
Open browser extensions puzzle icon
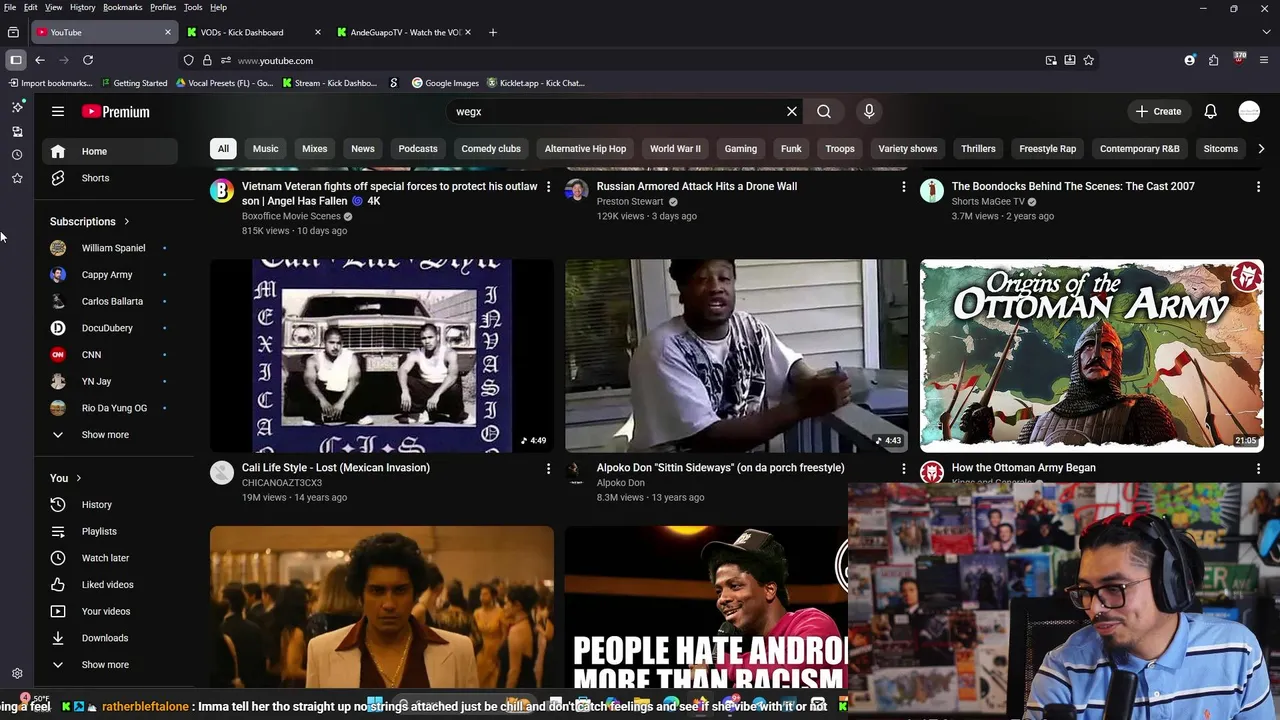point(1213,60)
